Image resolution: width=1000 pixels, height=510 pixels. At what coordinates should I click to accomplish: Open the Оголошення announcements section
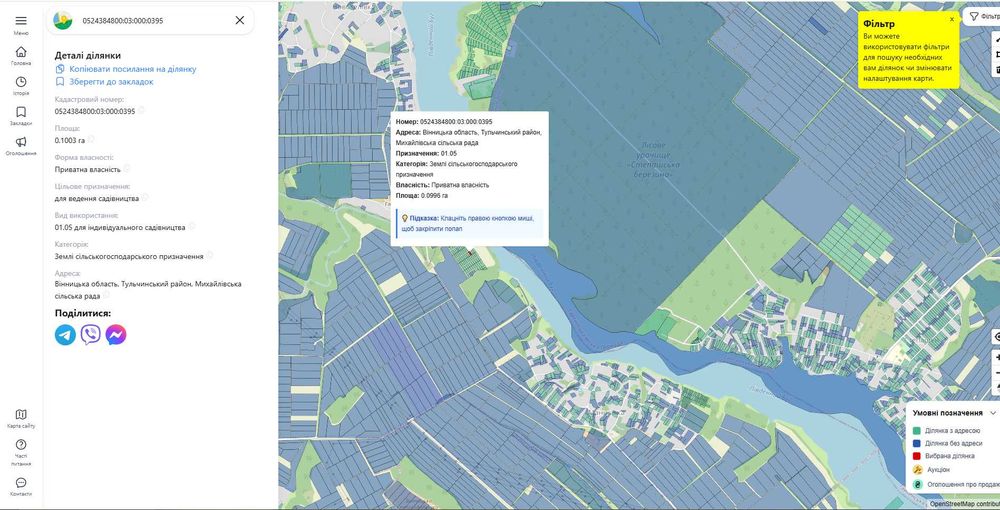click(21, 142)
